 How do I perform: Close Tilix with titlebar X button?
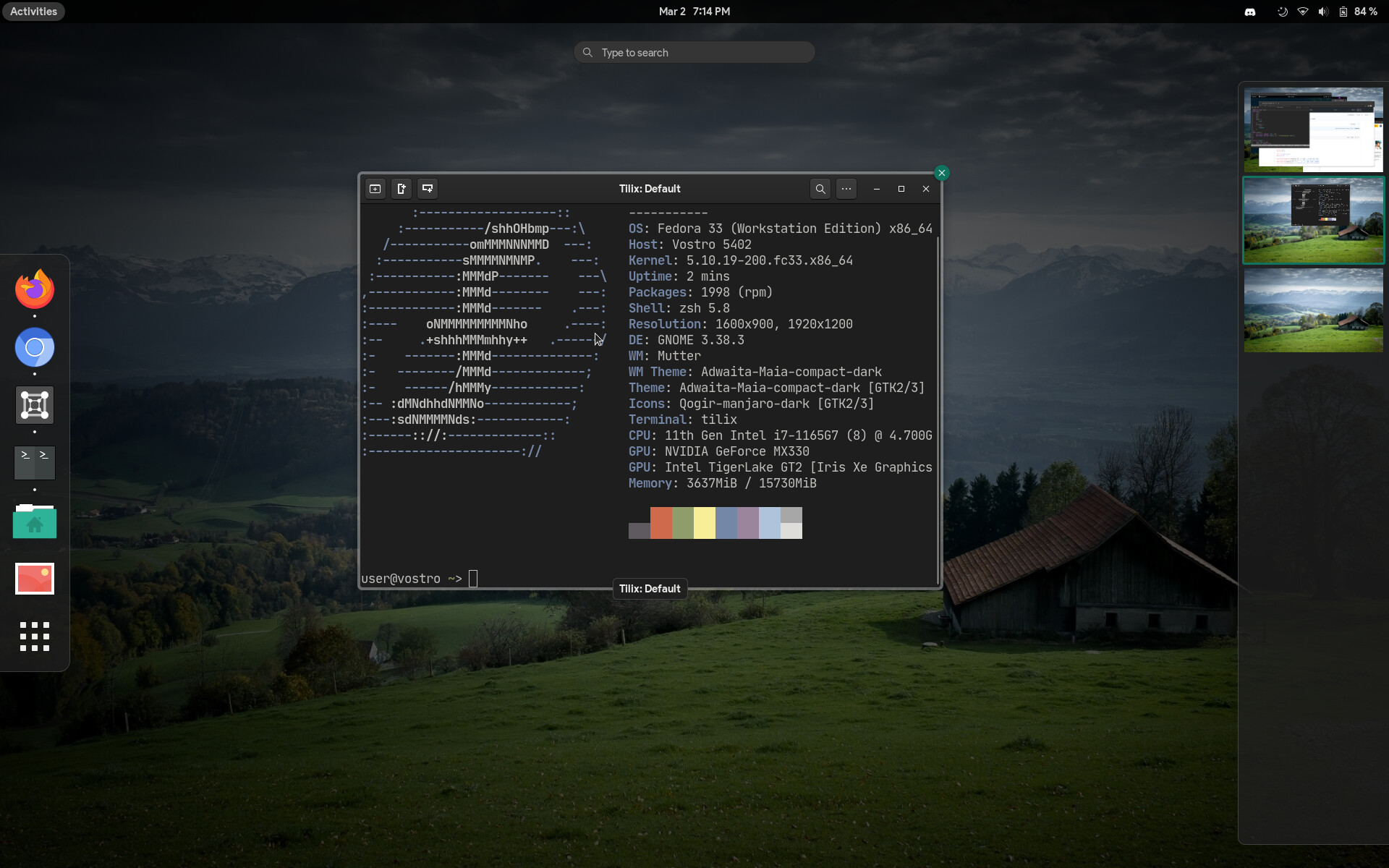point(926,189)
